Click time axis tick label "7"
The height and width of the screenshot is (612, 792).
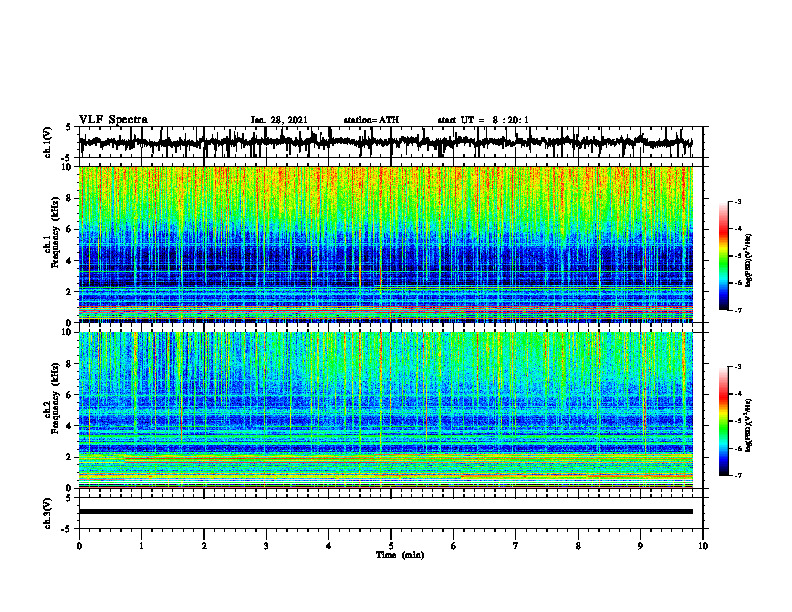[x=516, y=546]
